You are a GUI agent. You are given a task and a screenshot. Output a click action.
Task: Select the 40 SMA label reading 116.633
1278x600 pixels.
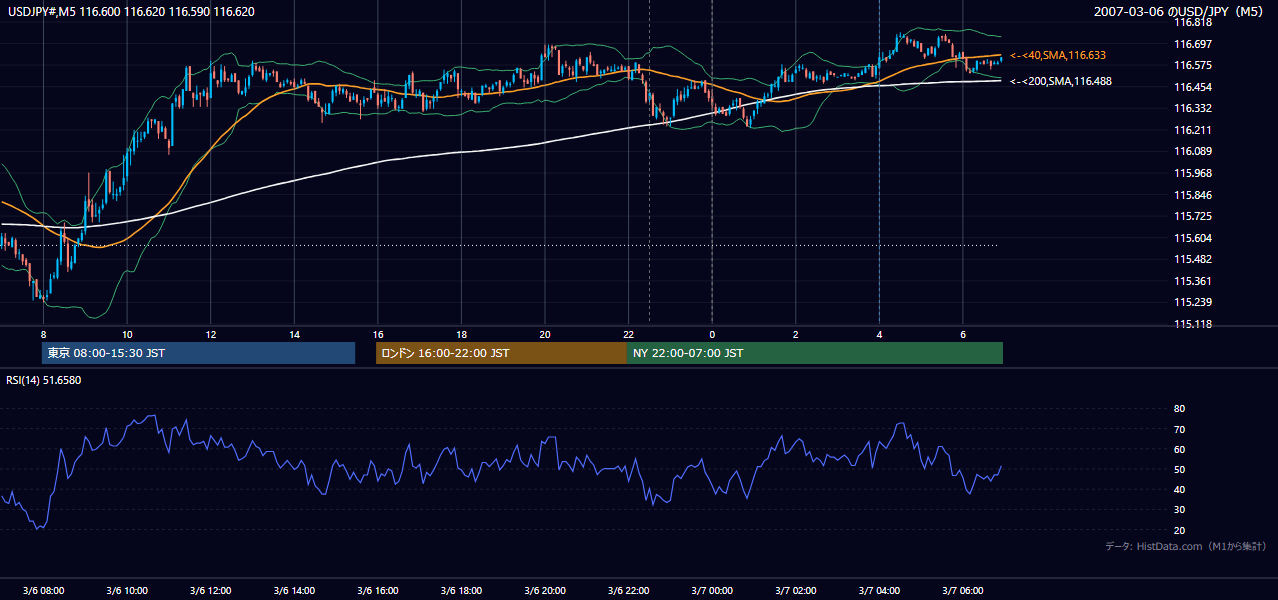coord(1058,56)
